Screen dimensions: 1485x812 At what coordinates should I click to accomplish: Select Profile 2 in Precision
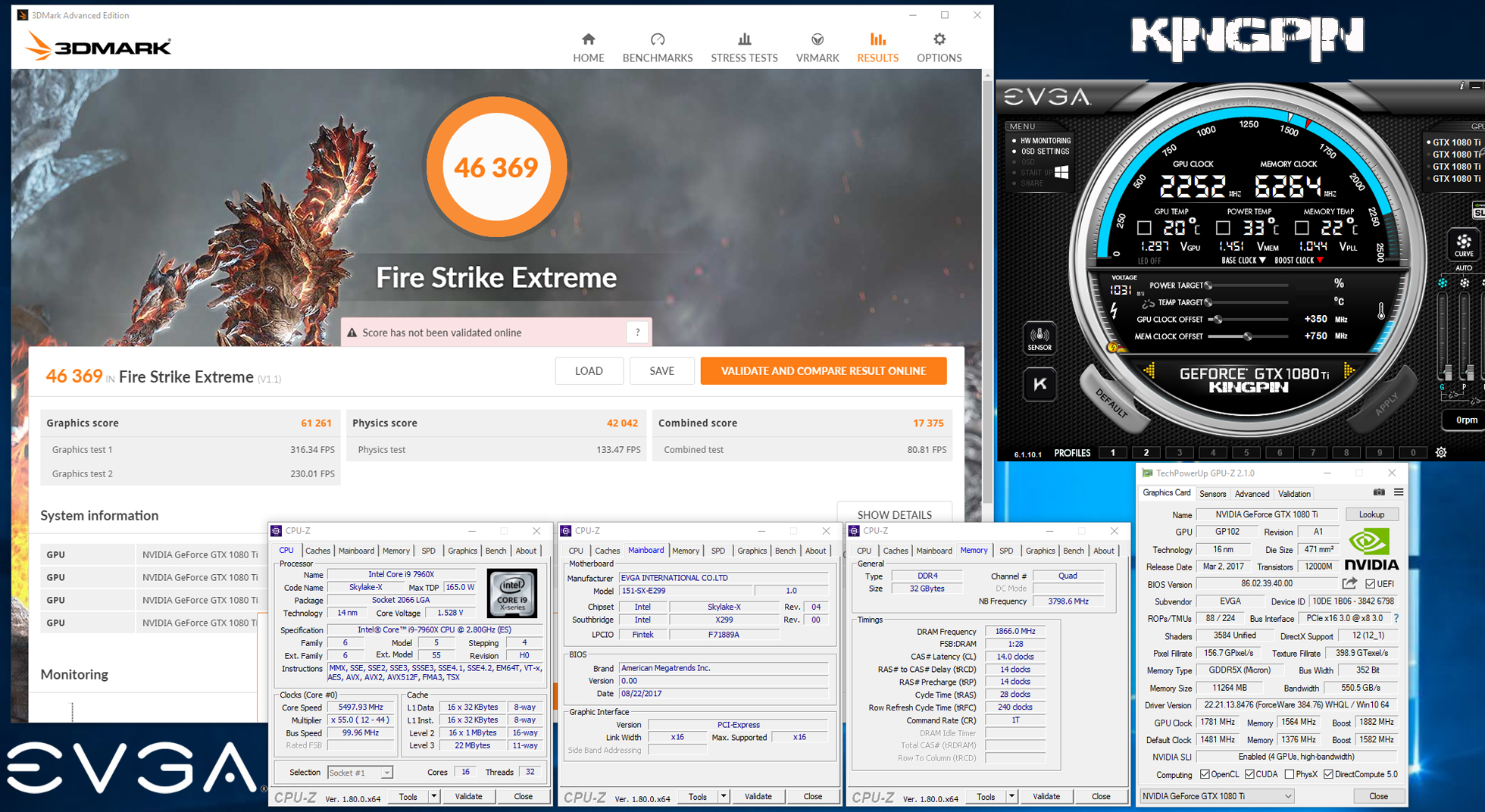click(1146, 452)
